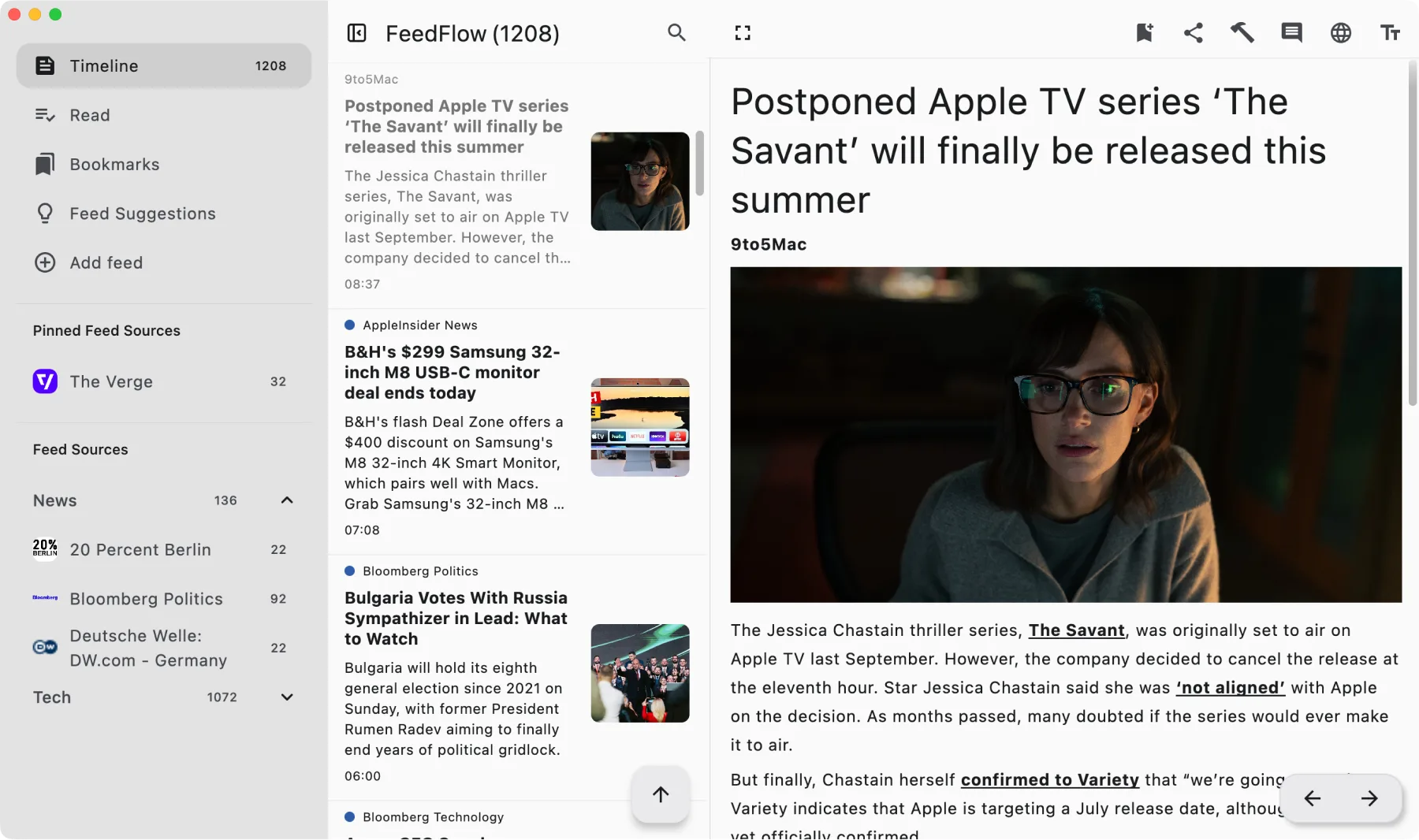
Task: Open the article in browser via globe icon
Action: (1341, 32)
